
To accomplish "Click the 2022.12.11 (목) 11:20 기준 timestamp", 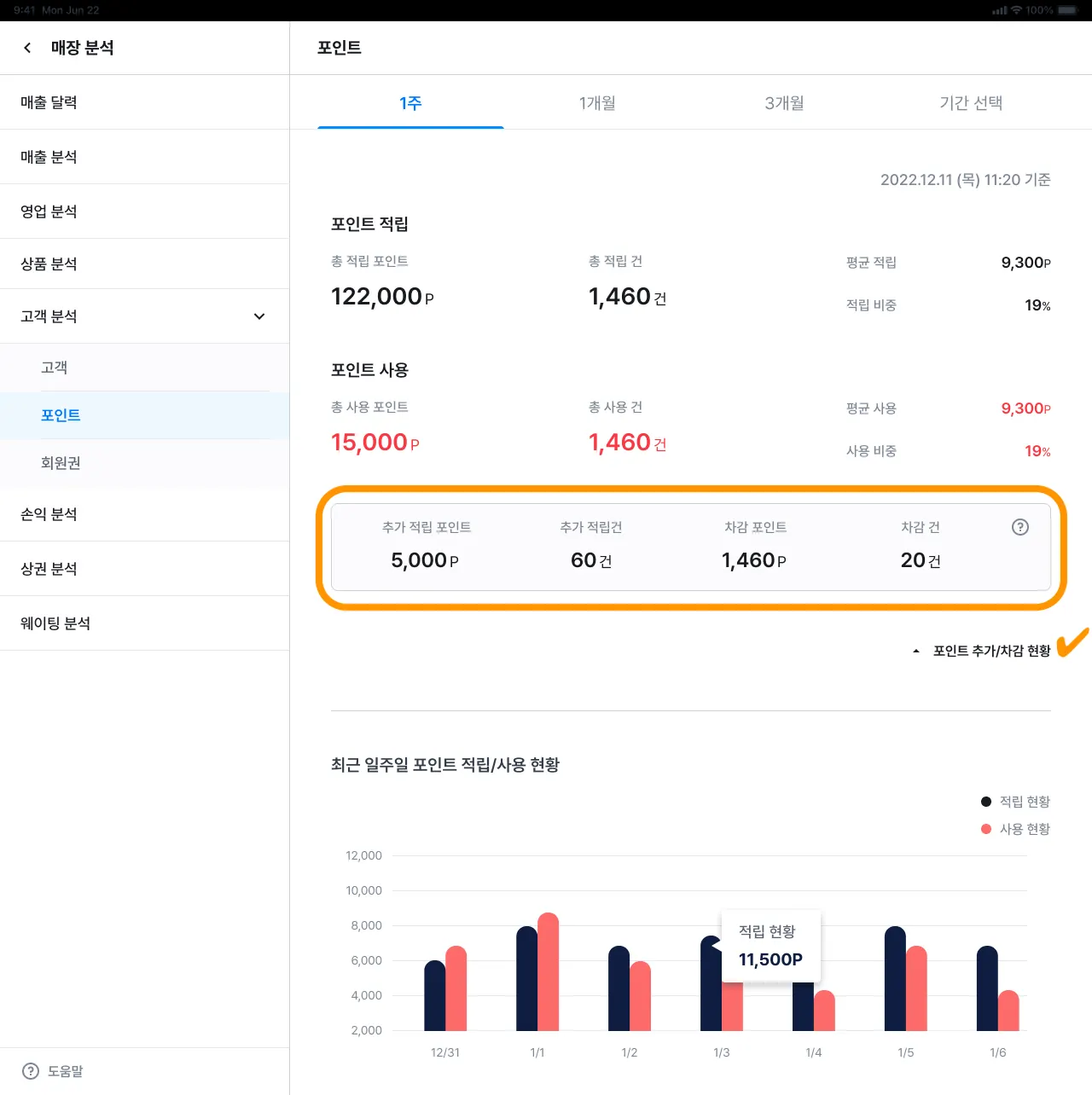I will click(966, 180).
